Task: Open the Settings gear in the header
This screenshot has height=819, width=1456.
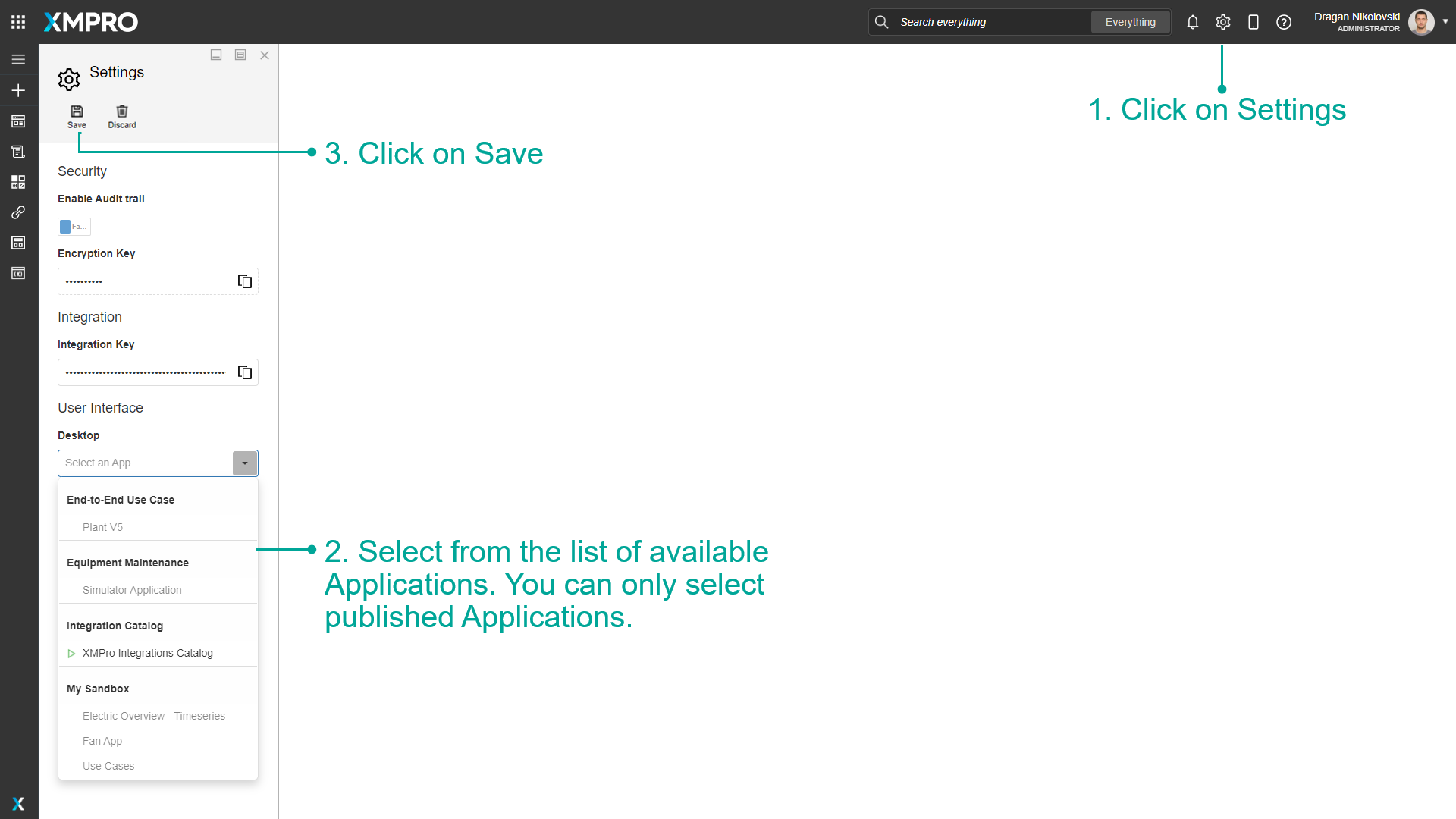Action: 1222,22
